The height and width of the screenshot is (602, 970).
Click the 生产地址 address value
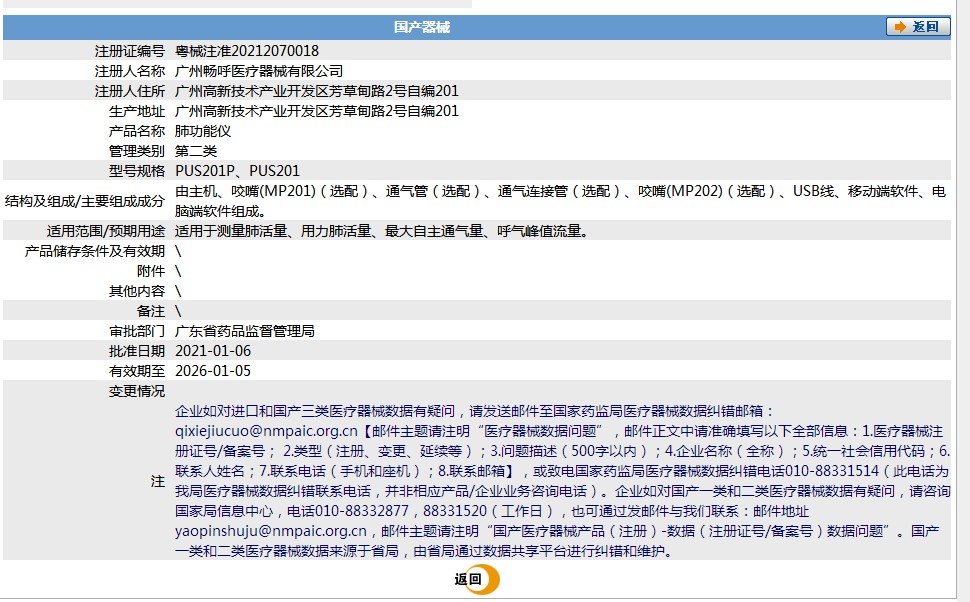tap(317, 111)
